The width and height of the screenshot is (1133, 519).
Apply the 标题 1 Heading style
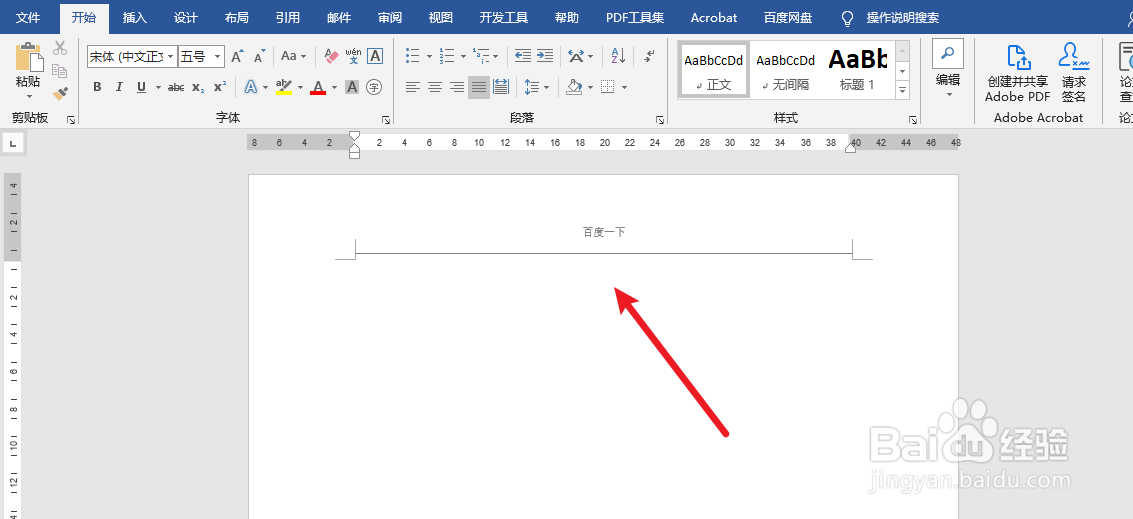tap(858, 70)
